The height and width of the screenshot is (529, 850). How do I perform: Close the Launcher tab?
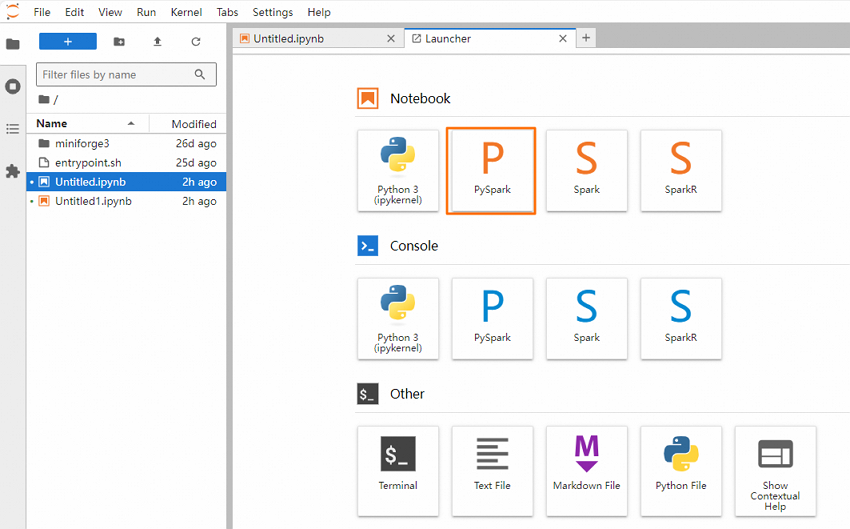click(563, 39)
